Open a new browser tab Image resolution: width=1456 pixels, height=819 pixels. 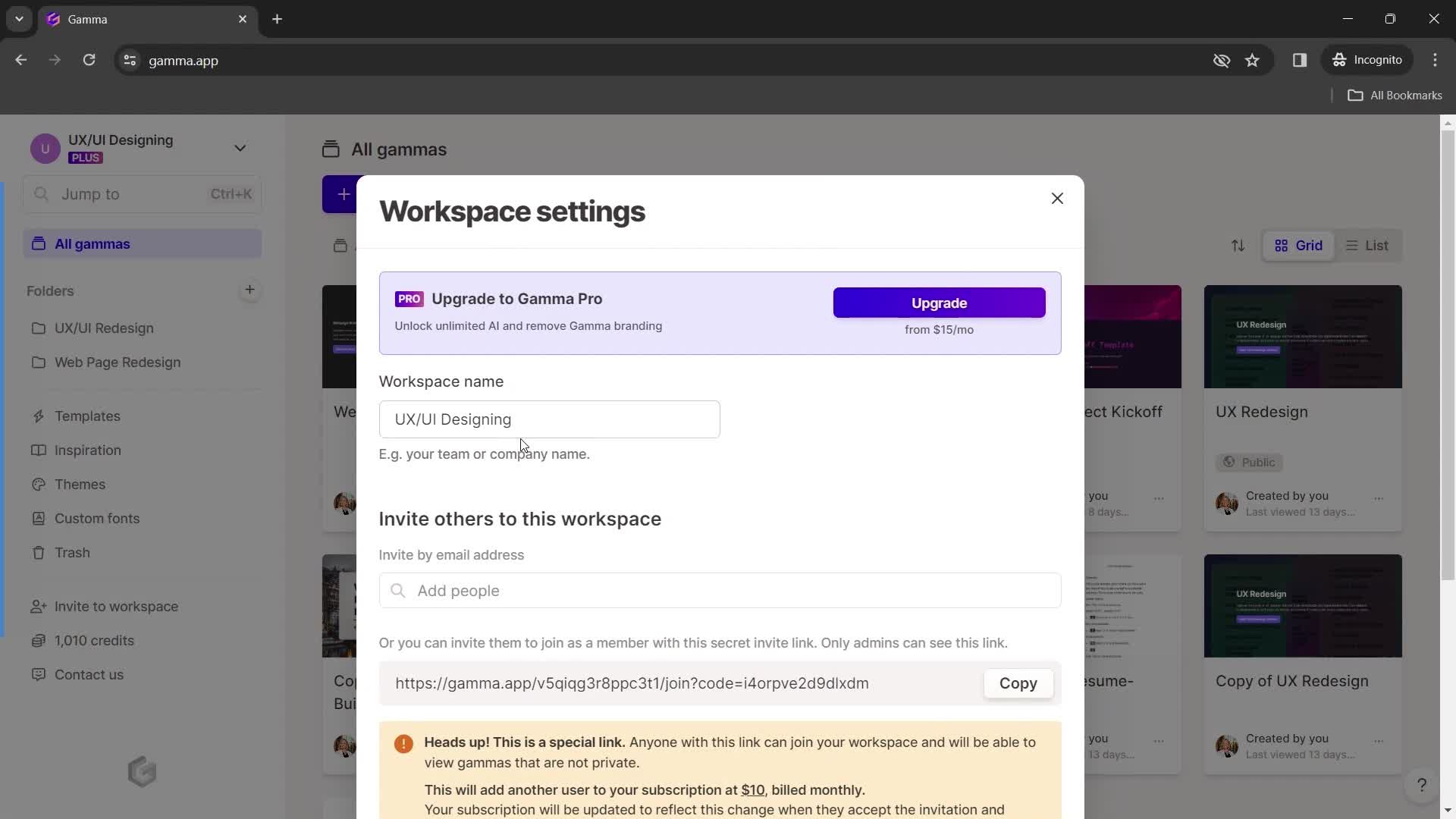pos(277,19)
